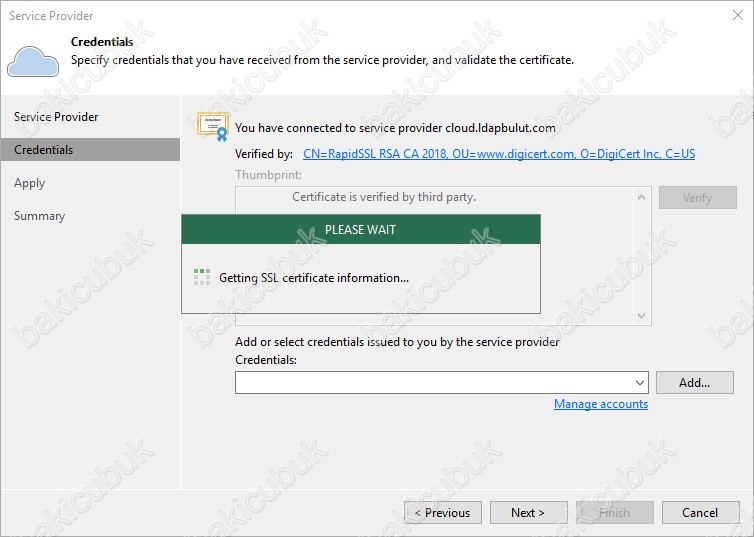
Task: Click the Verify button
Action: point(697,198)
